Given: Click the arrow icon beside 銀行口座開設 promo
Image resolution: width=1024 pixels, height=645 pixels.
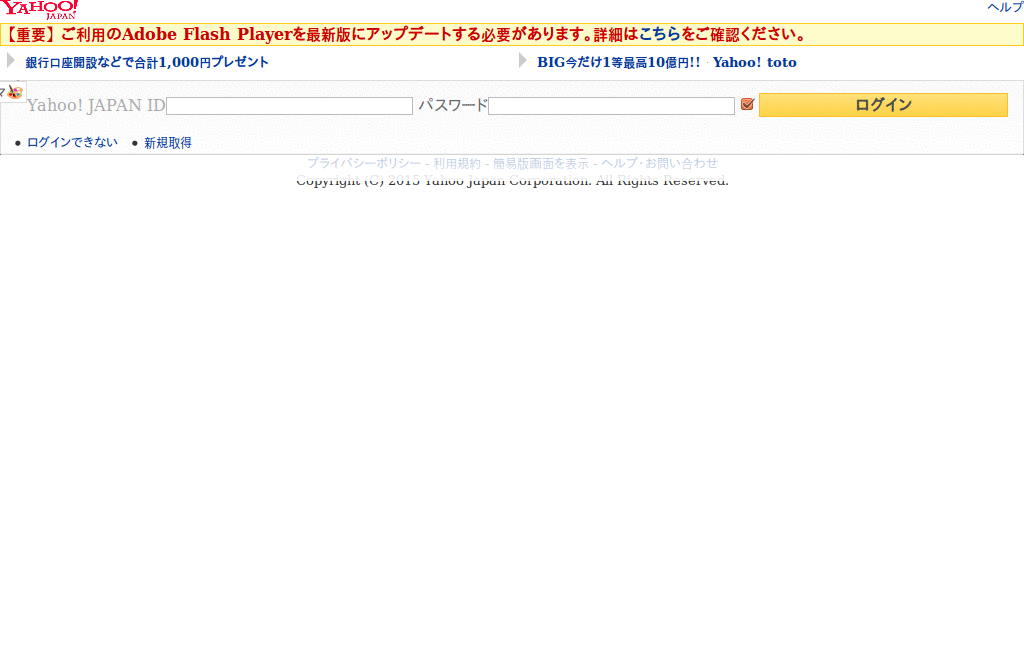Looking at the screenshot, I should (10, 61).
